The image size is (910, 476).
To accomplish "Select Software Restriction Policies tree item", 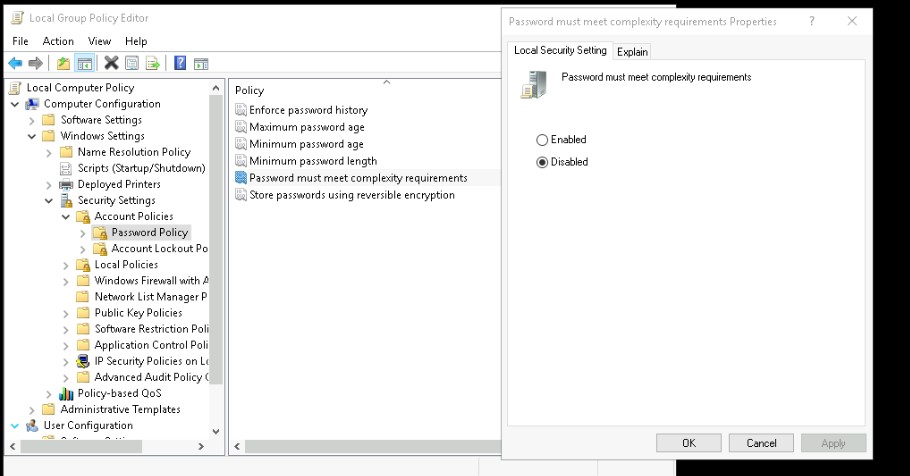I will click(151, 329).
